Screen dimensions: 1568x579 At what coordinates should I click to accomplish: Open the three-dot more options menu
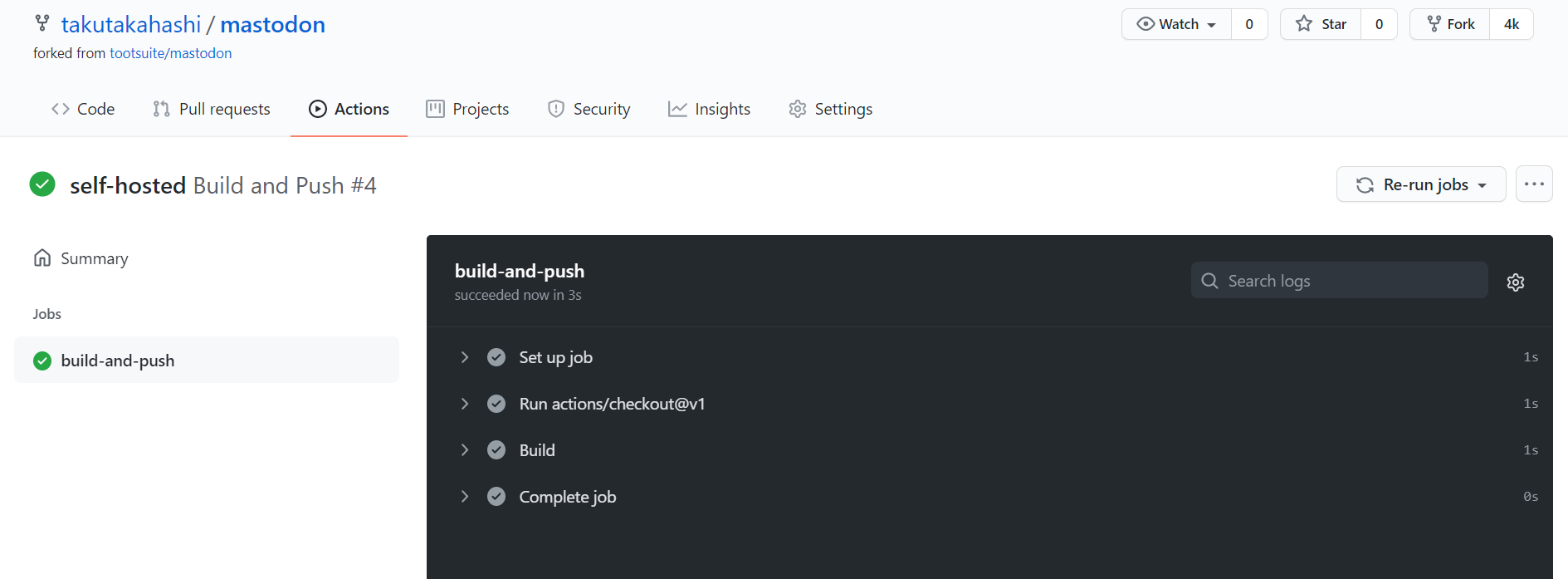1534,184
